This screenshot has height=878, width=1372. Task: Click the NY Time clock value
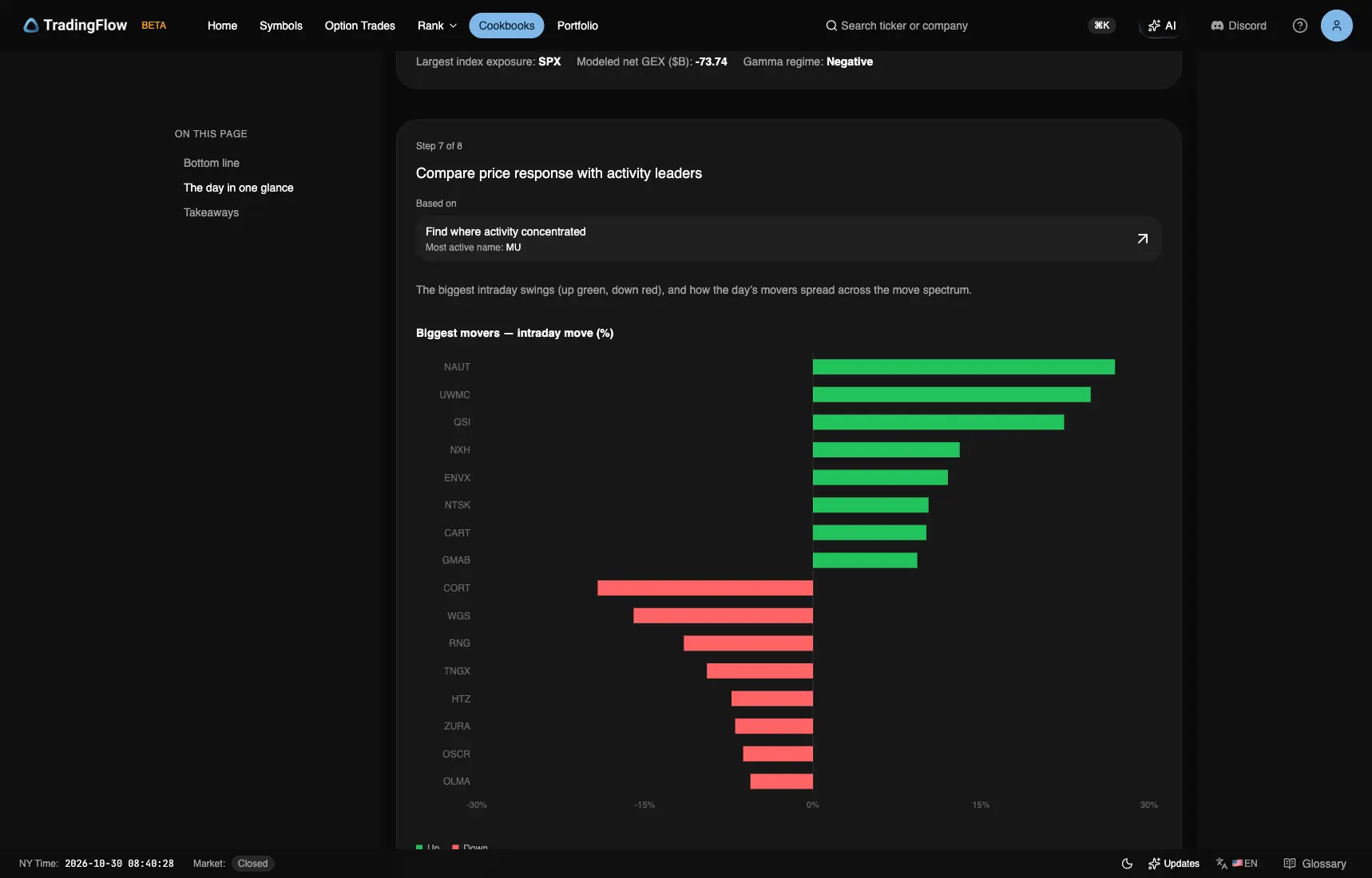[x=119, y=864]
